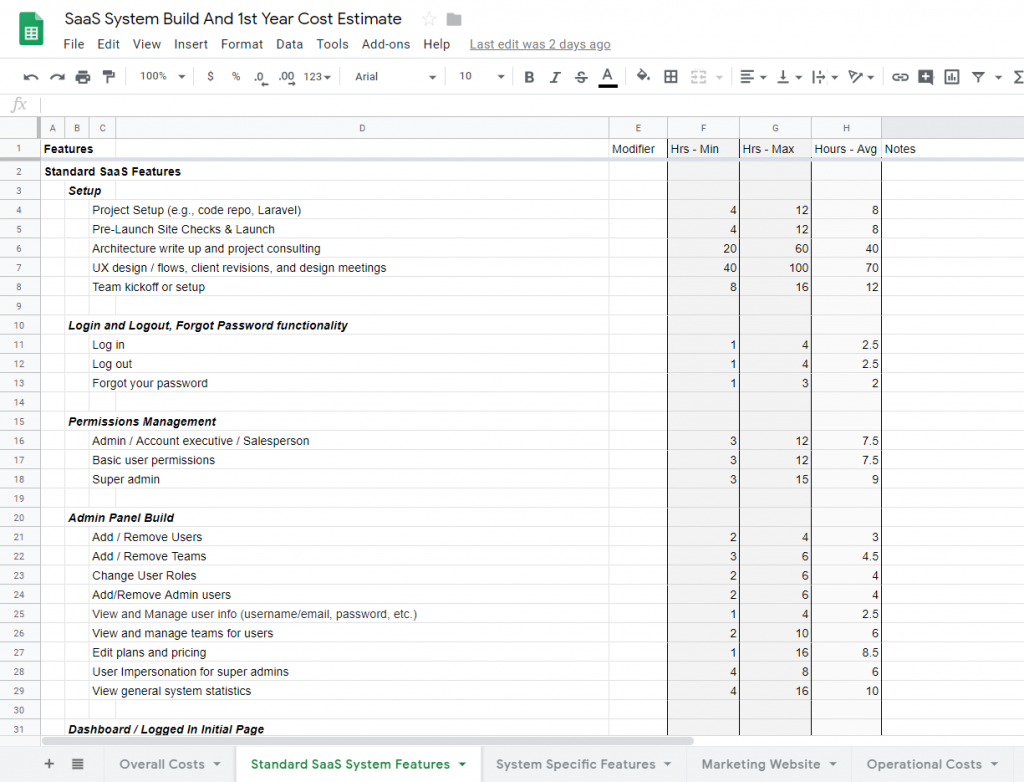Select column D header
Viewport: 1024px width, 782px height.
pos(362,128)
